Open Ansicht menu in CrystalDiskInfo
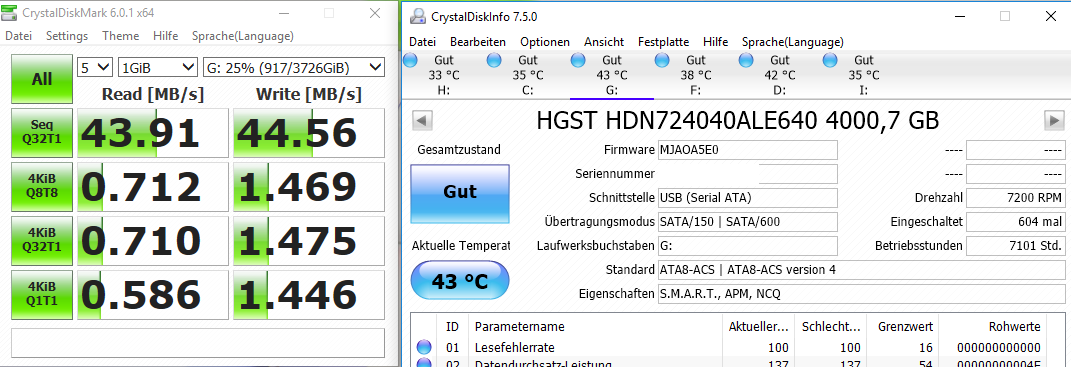The width and height of the screenshot is (1071, 367). tap(604, 42)
